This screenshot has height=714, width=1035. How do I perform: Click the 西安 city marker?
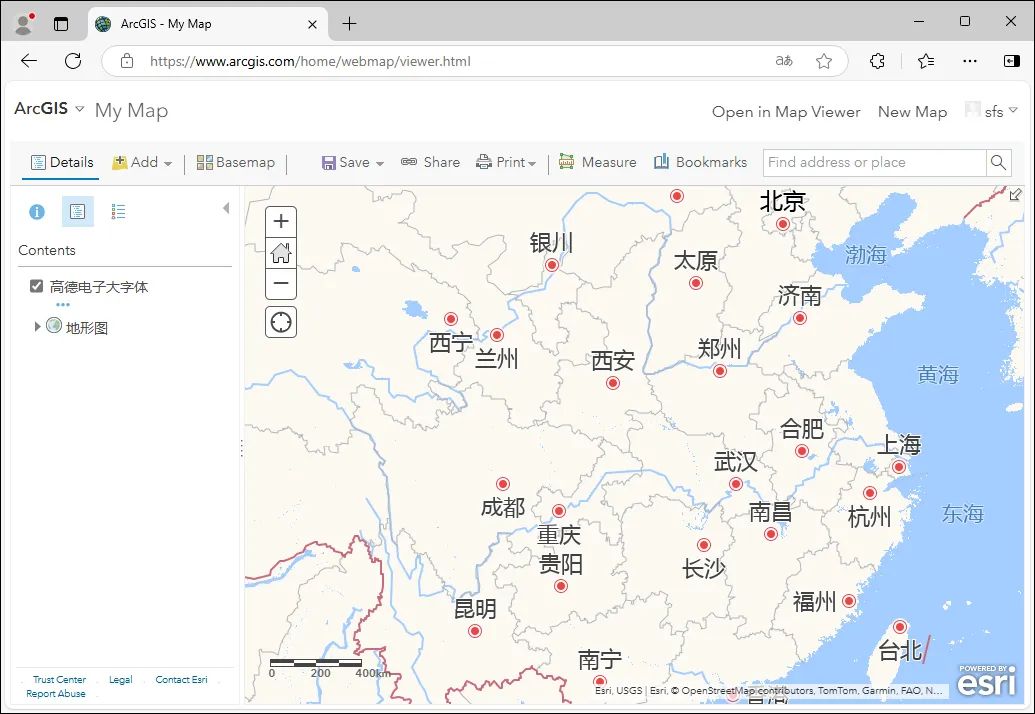pos(613,383)
